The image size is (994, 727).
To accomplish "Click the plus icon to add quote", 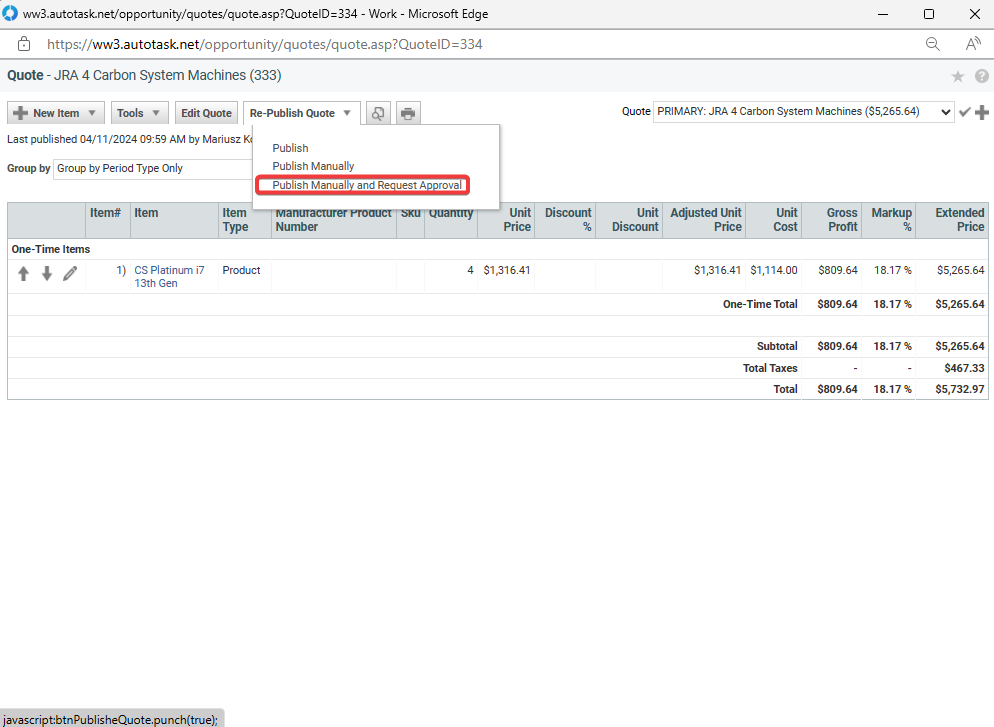I will point(982,112).
